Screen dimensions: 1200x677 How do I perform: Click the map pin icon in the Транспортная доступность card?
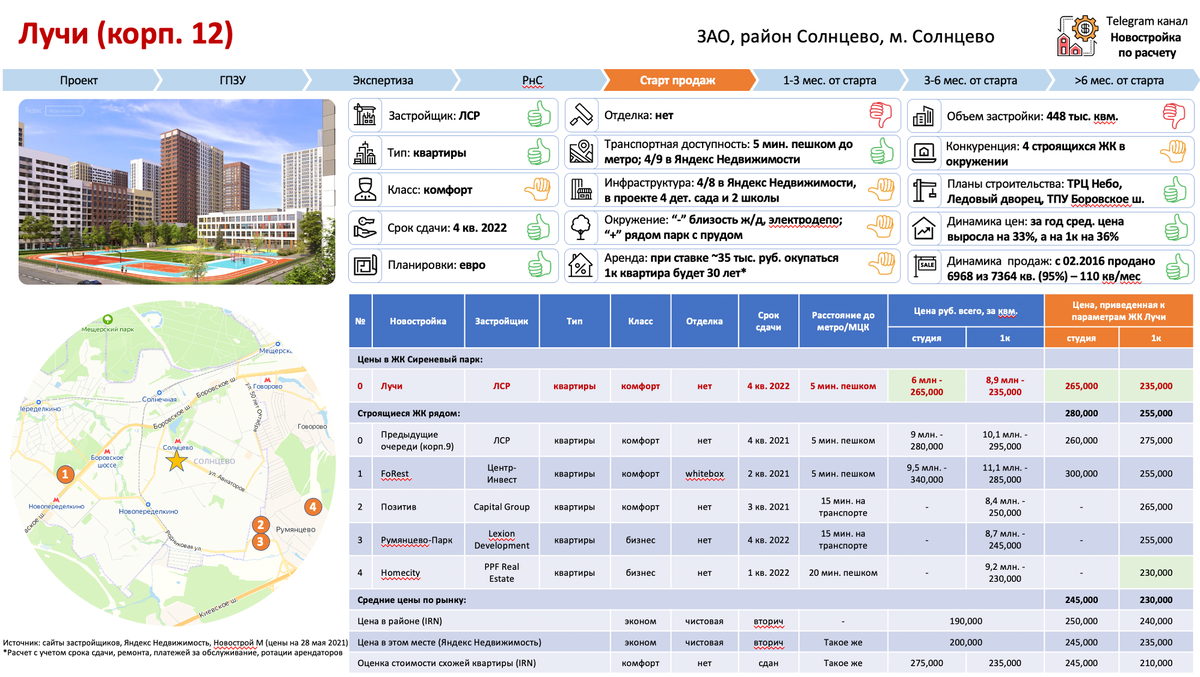[x=581, y=153]
